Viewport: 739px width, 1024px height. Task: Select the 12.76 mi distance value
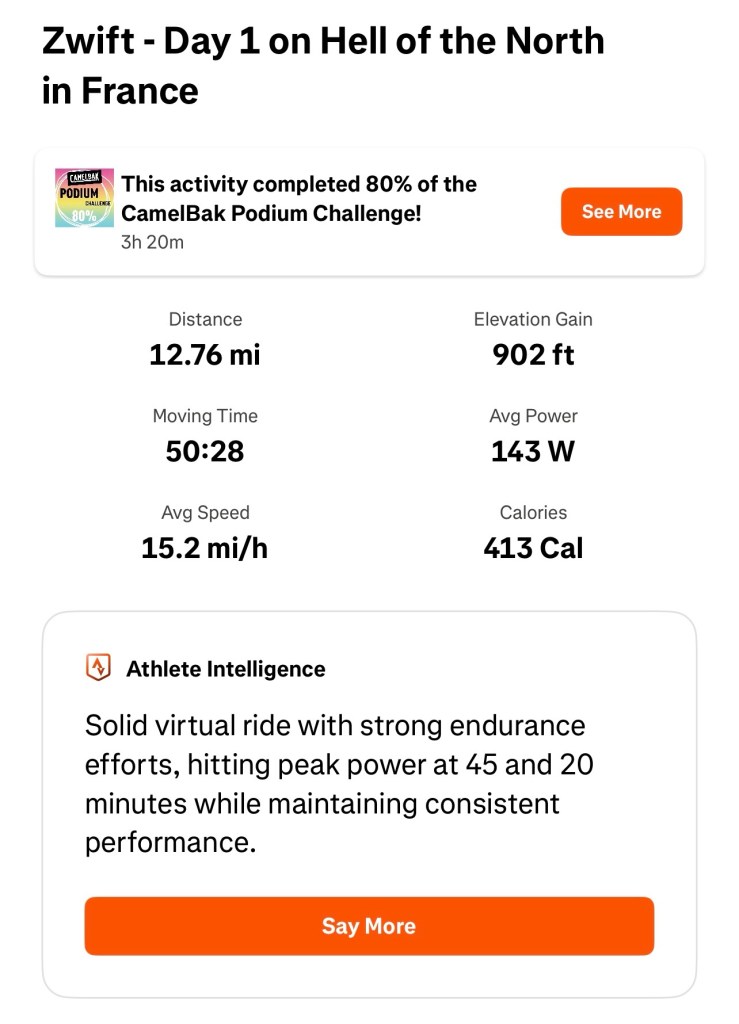tap(205, 355)
